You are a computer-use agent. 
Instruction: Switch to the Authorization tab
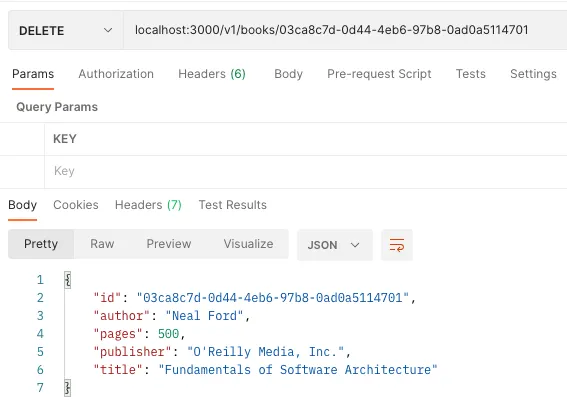pos(116,74)
